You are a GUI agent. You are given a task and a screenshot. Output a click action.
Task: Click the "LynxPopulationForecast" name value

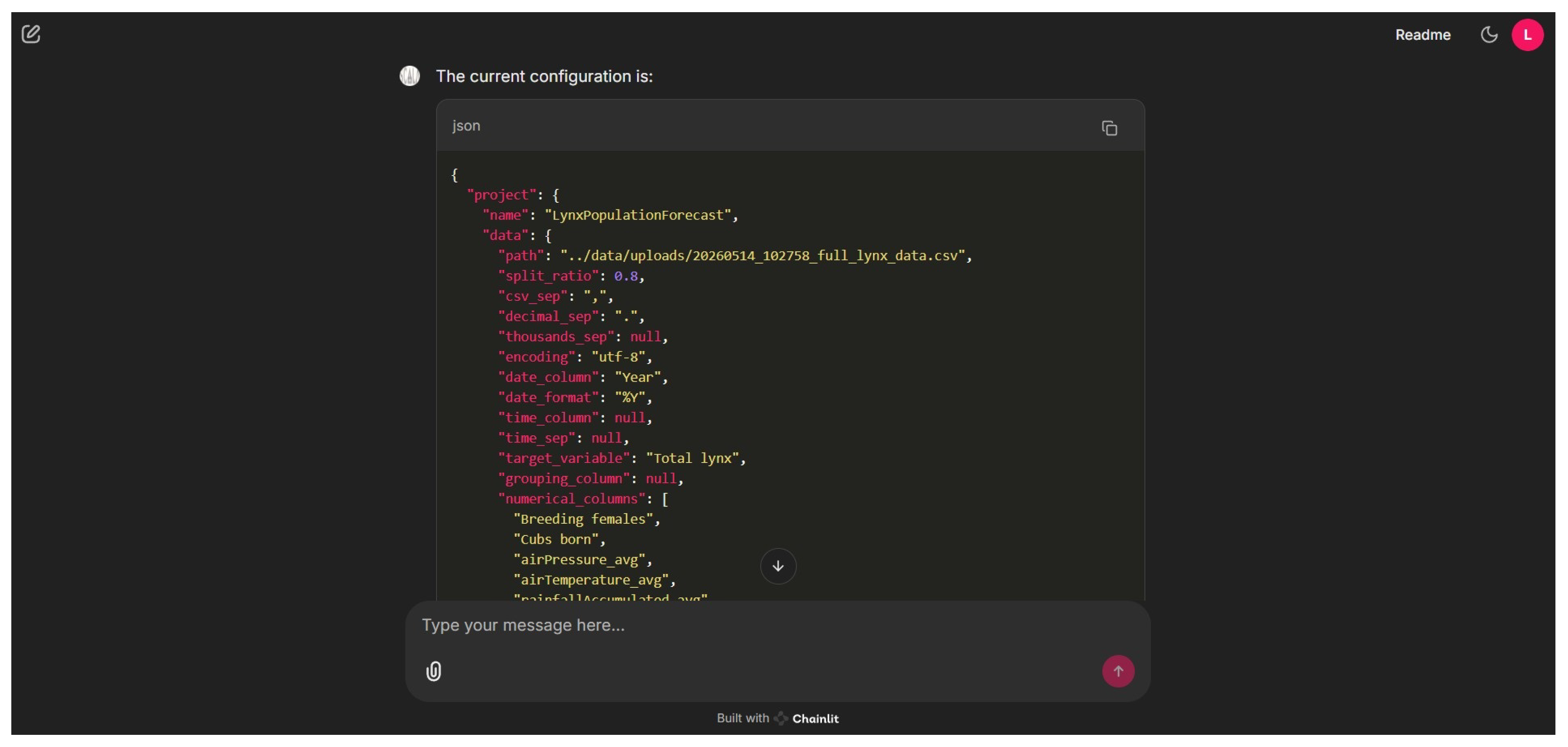(637, 215)
